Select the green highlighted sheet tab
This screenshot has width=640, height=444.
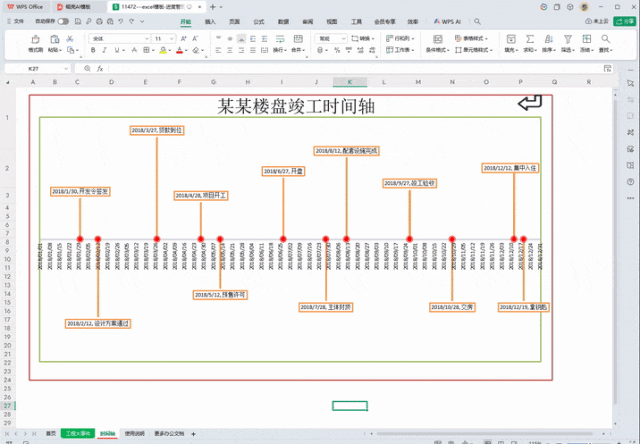click(x=78, y=433)
